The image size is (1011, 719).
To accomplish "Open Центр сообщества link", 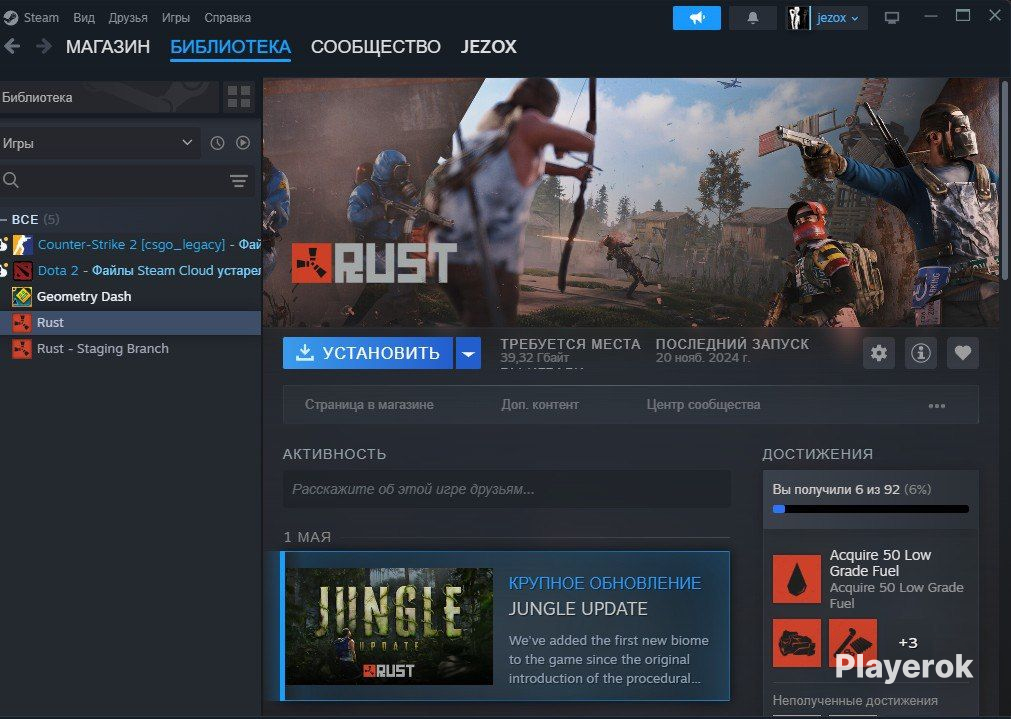I will [x=703, y=405].
